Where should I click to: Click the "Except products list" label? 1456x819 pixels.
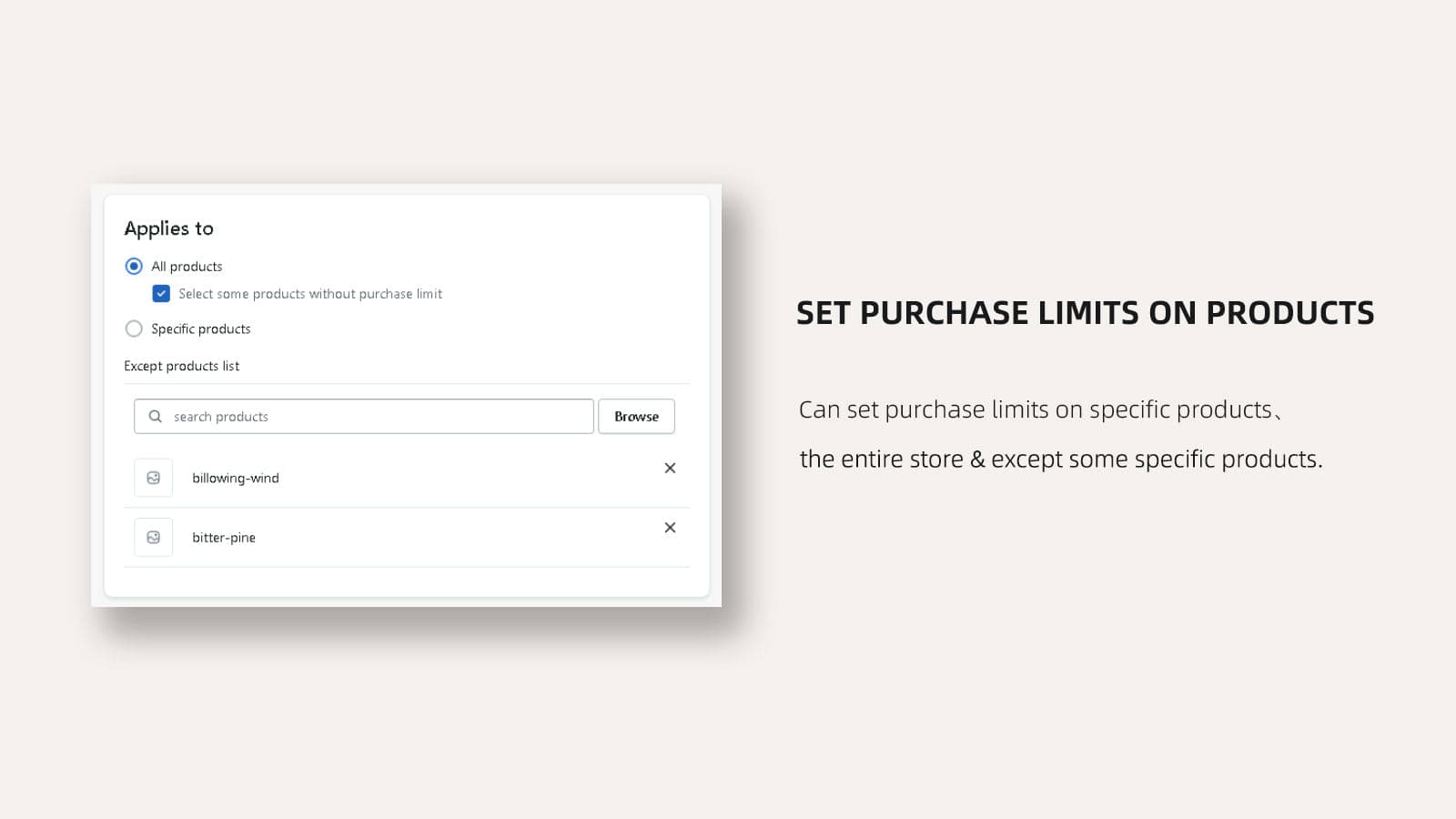[182, 366]
